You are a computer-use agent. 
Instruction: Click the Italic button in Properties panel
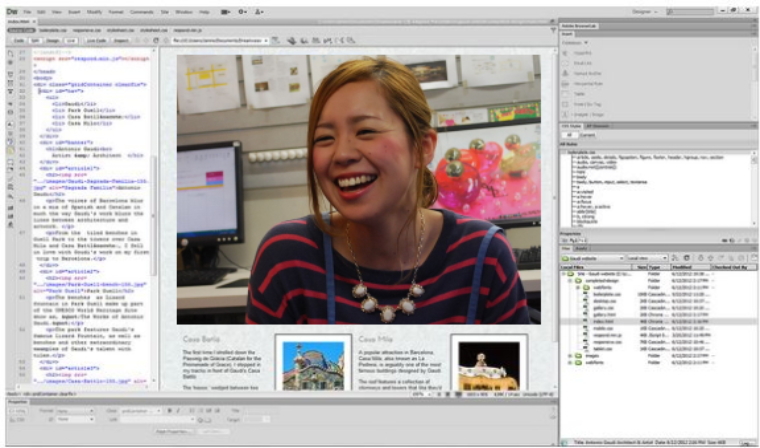coord(178,411)
